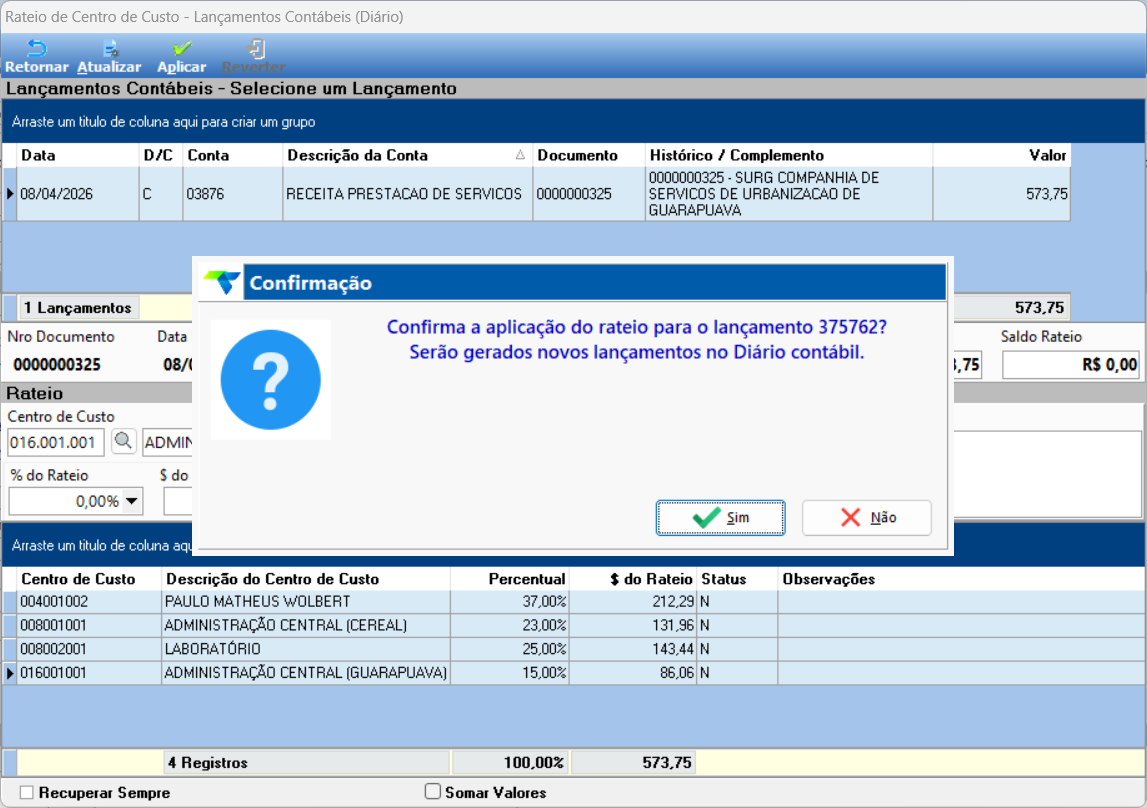Apply rateio with the Aplicar checkmark icon

click(182, 49)
